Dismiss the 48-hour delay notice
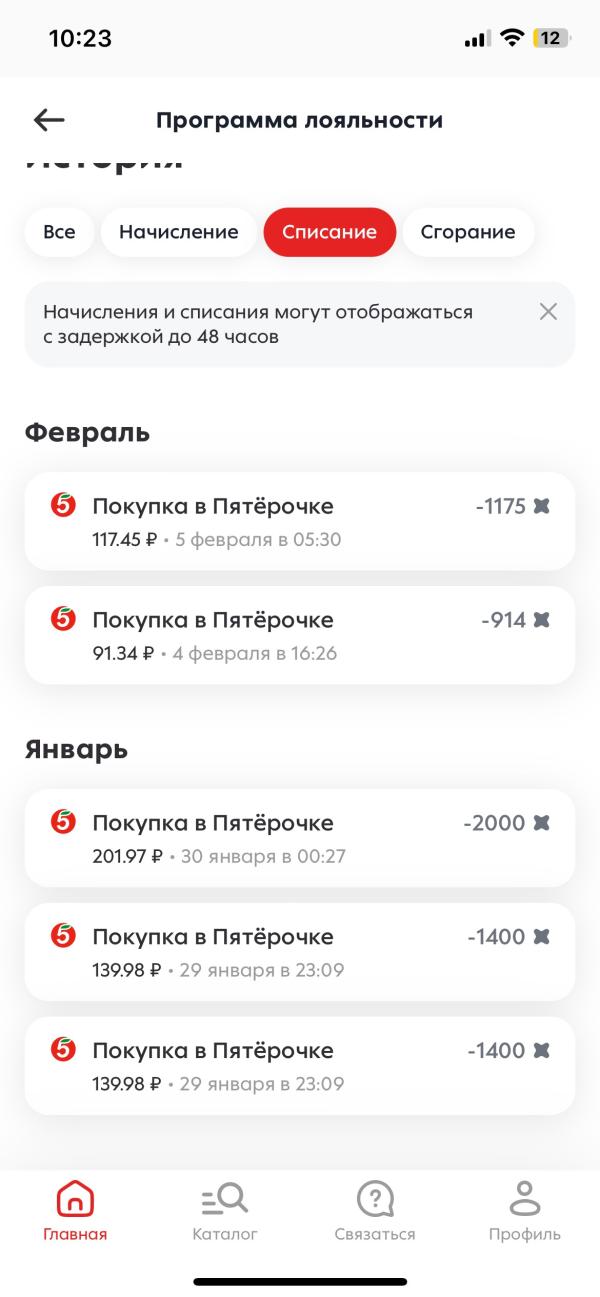The image size is (600, 1297). click(548, 312)
